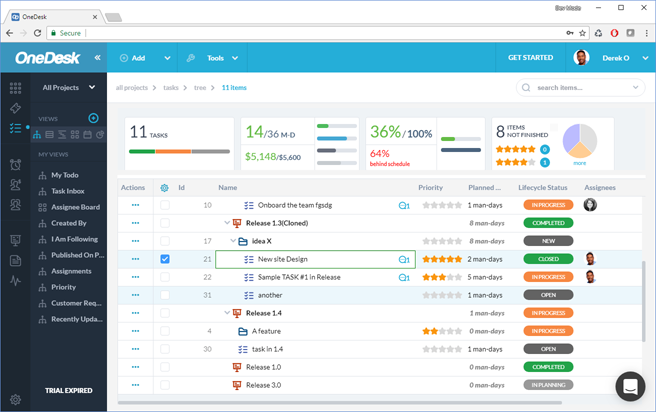Open the apps grid icon in left rail
Screen dimensions: 656x412
pyautogui.click(x=15, y=87)
